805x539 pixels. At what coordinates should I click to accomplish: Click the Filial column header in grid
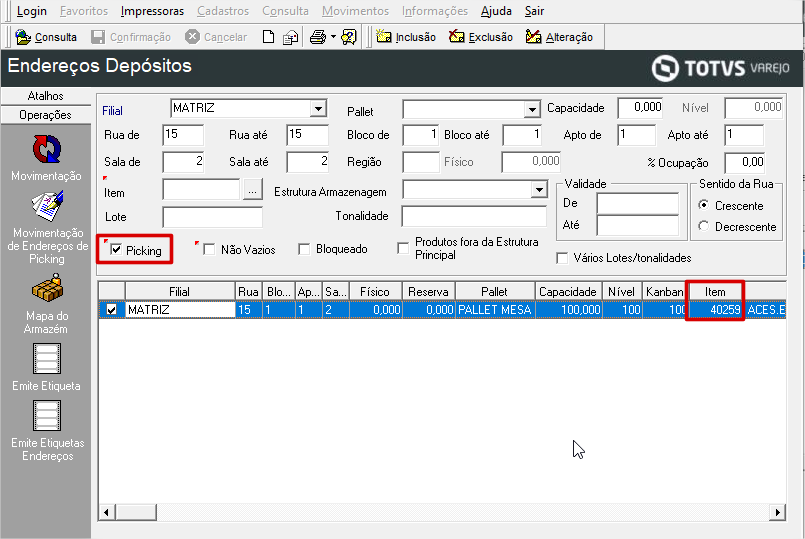coord(180,292)
